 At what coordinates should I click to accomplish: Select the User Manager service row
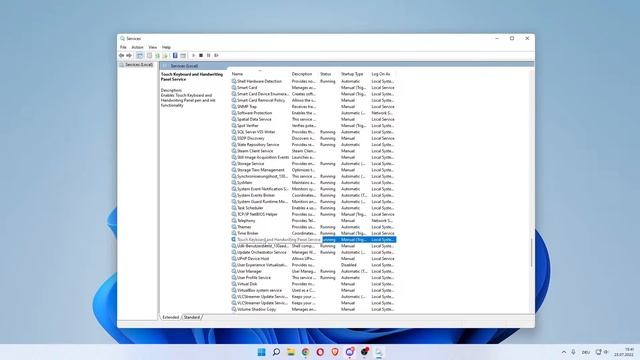[x=313, y=271]
